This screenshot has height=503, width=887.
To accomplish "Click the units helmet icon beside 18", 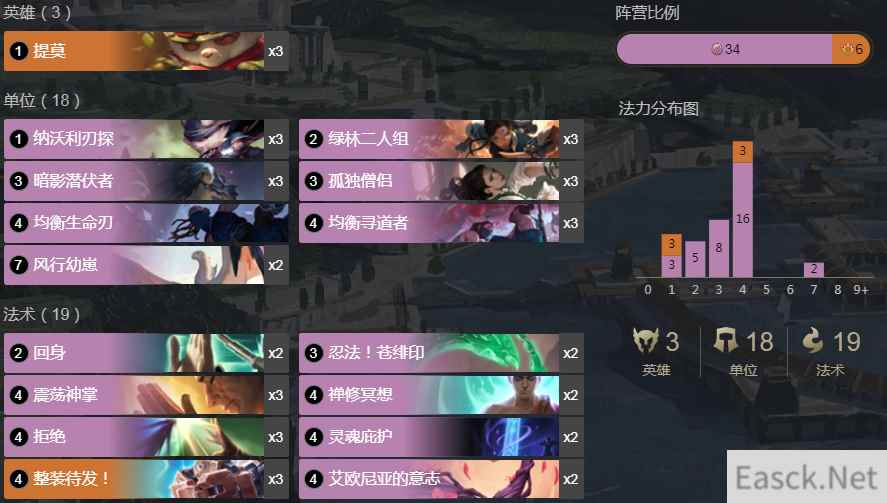I will 725,341.
